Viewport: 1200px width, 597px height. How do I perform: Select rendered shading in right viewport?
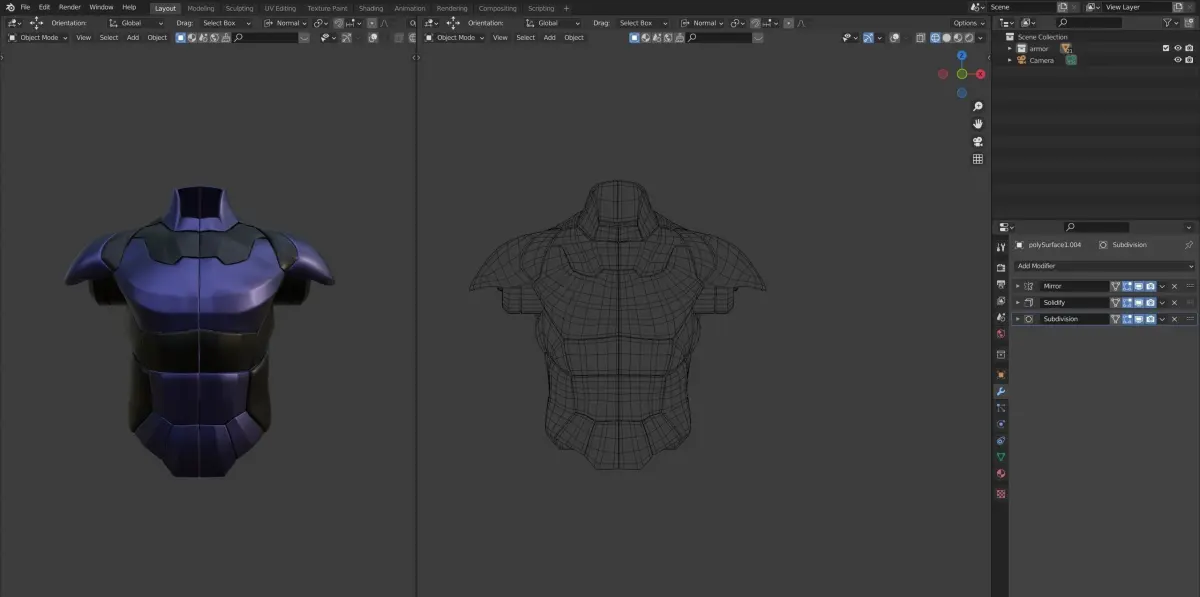click(968, 38)
